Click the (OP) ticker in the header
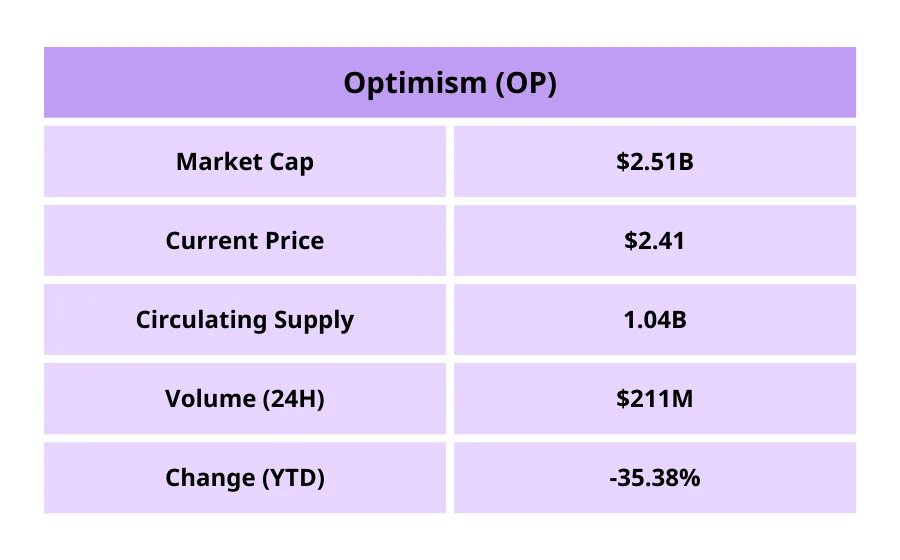 pyautogui.click(x=526, y=83)
